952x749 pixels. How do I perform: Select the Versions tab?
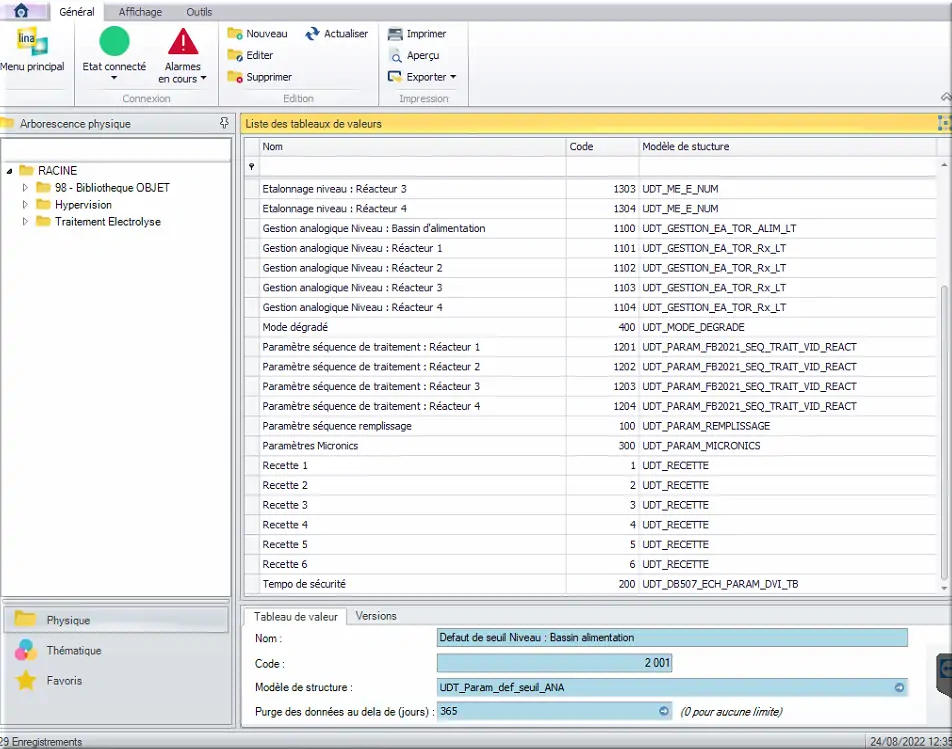376,616
